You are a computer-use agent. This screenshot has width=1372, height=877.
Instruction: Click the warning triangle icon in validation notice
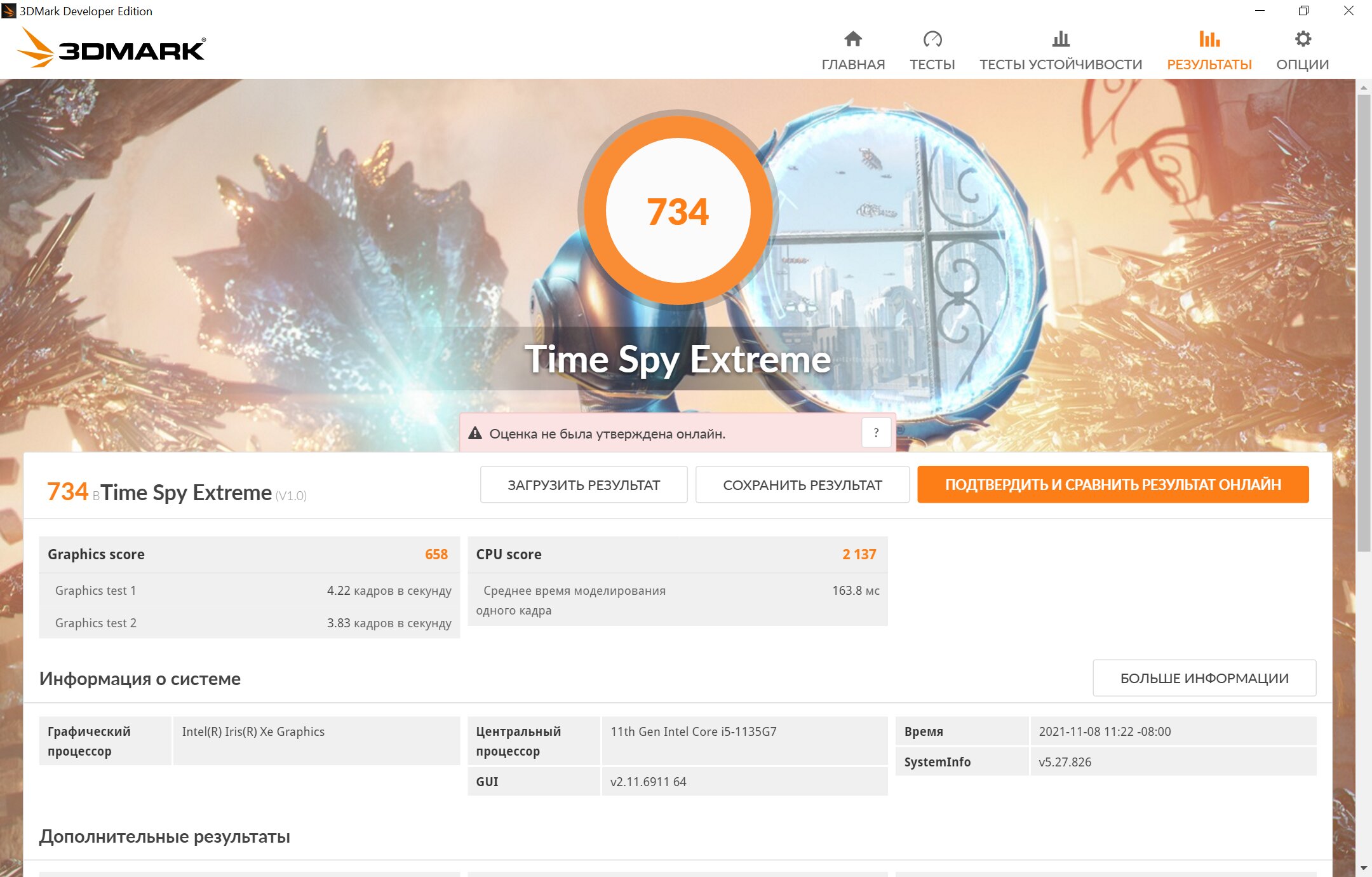coord(475,433)
